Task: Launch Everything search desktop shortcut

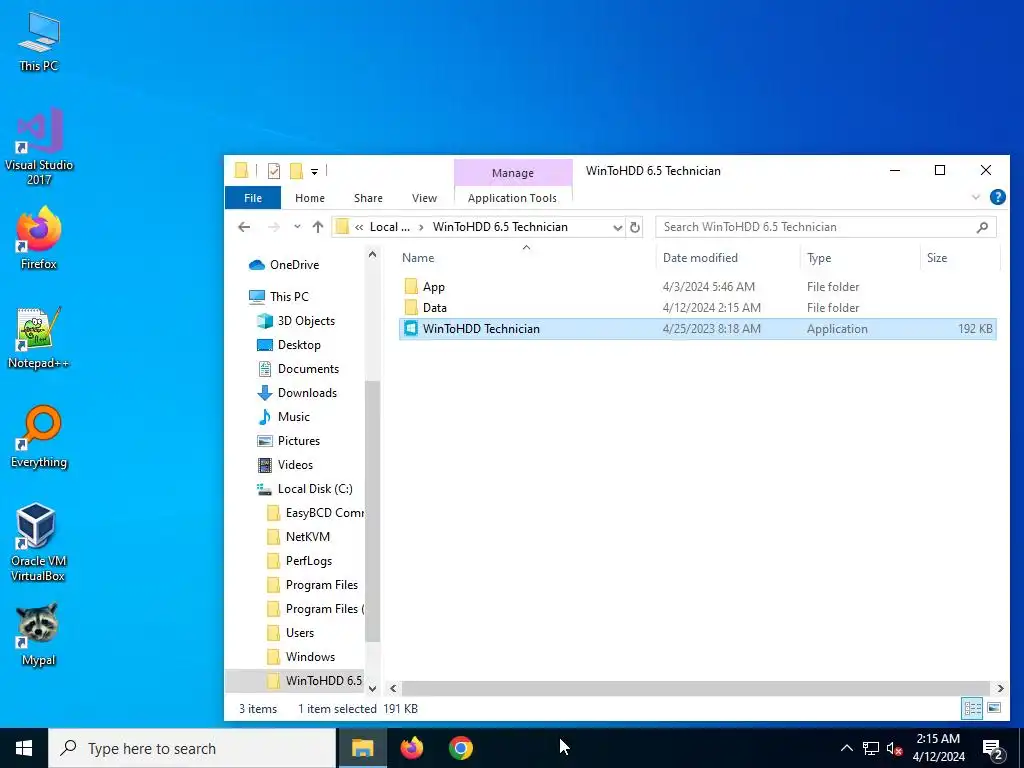Action: pyautogui.click(x=39, y=437)
